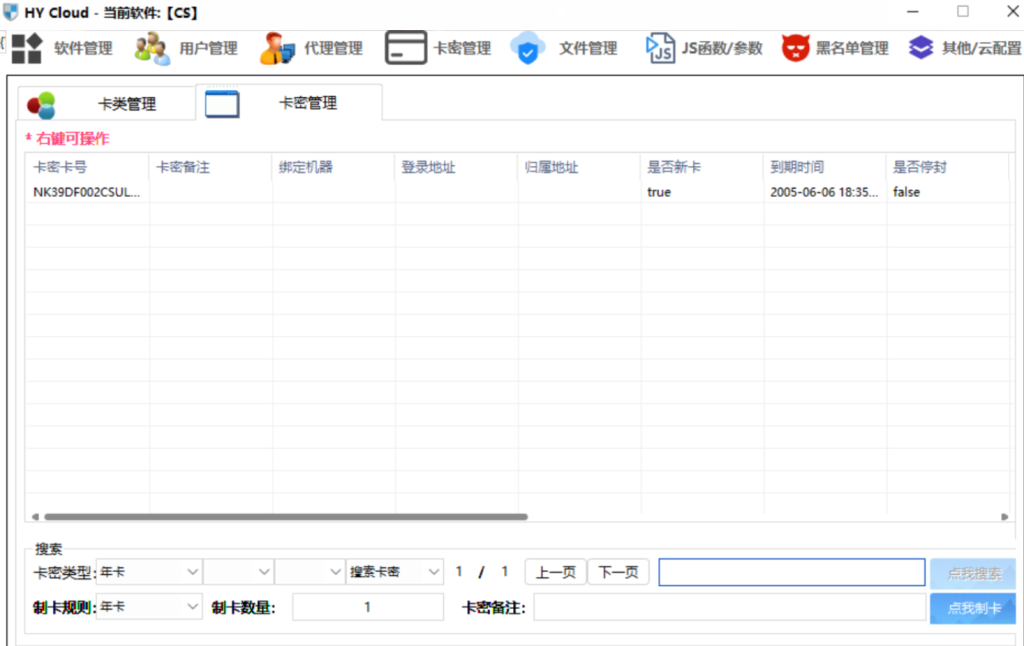Click the 代理管理 agent icon
1024x646 pixels.
coord(277,48)
